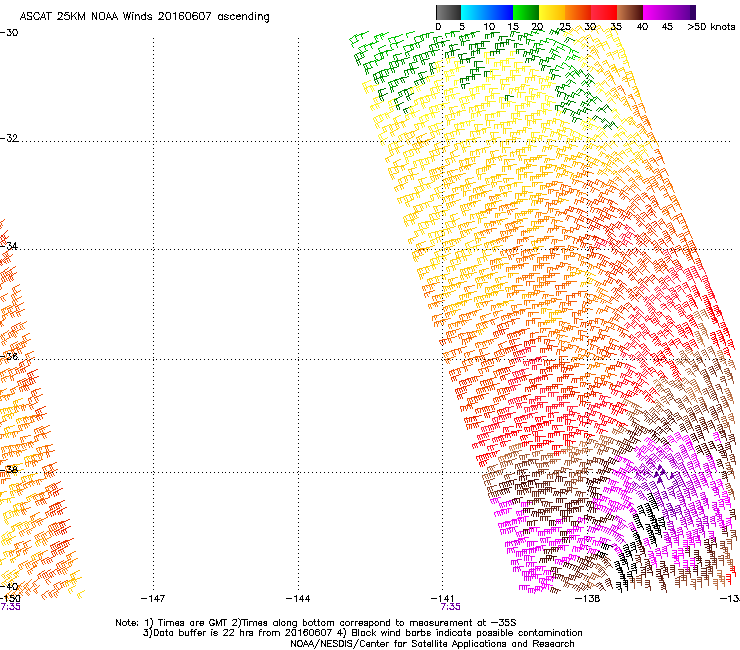Click the gray 0-5 knot legend color segment

coord(448,12)
